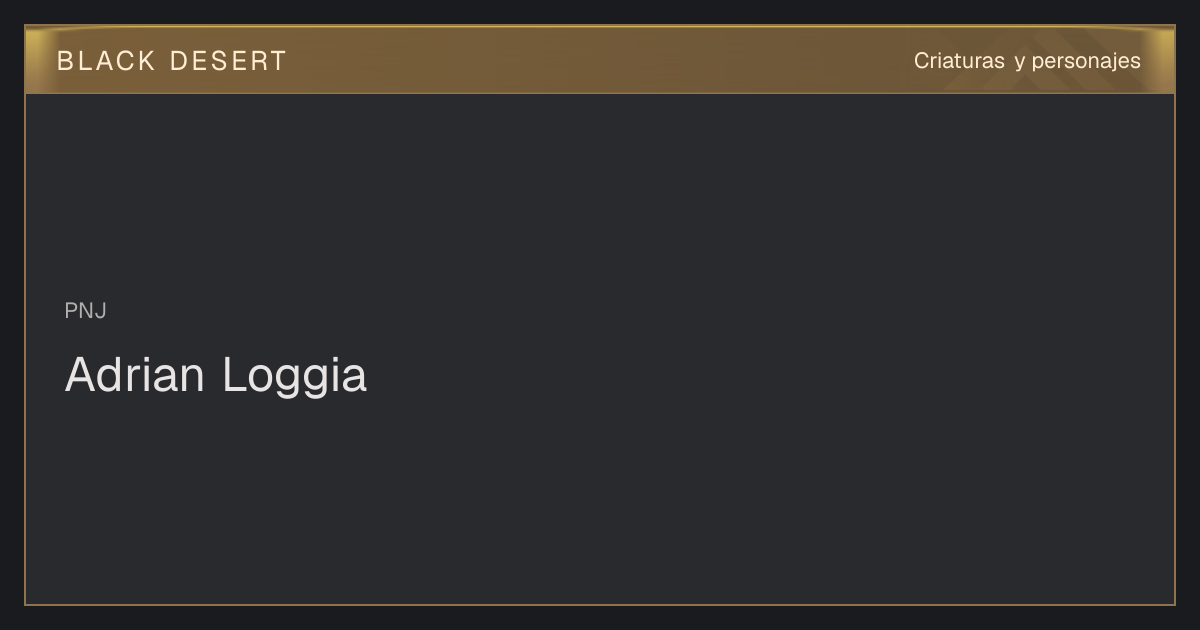
Task: Select the first name Adrian
Action: tap(135, 375)
